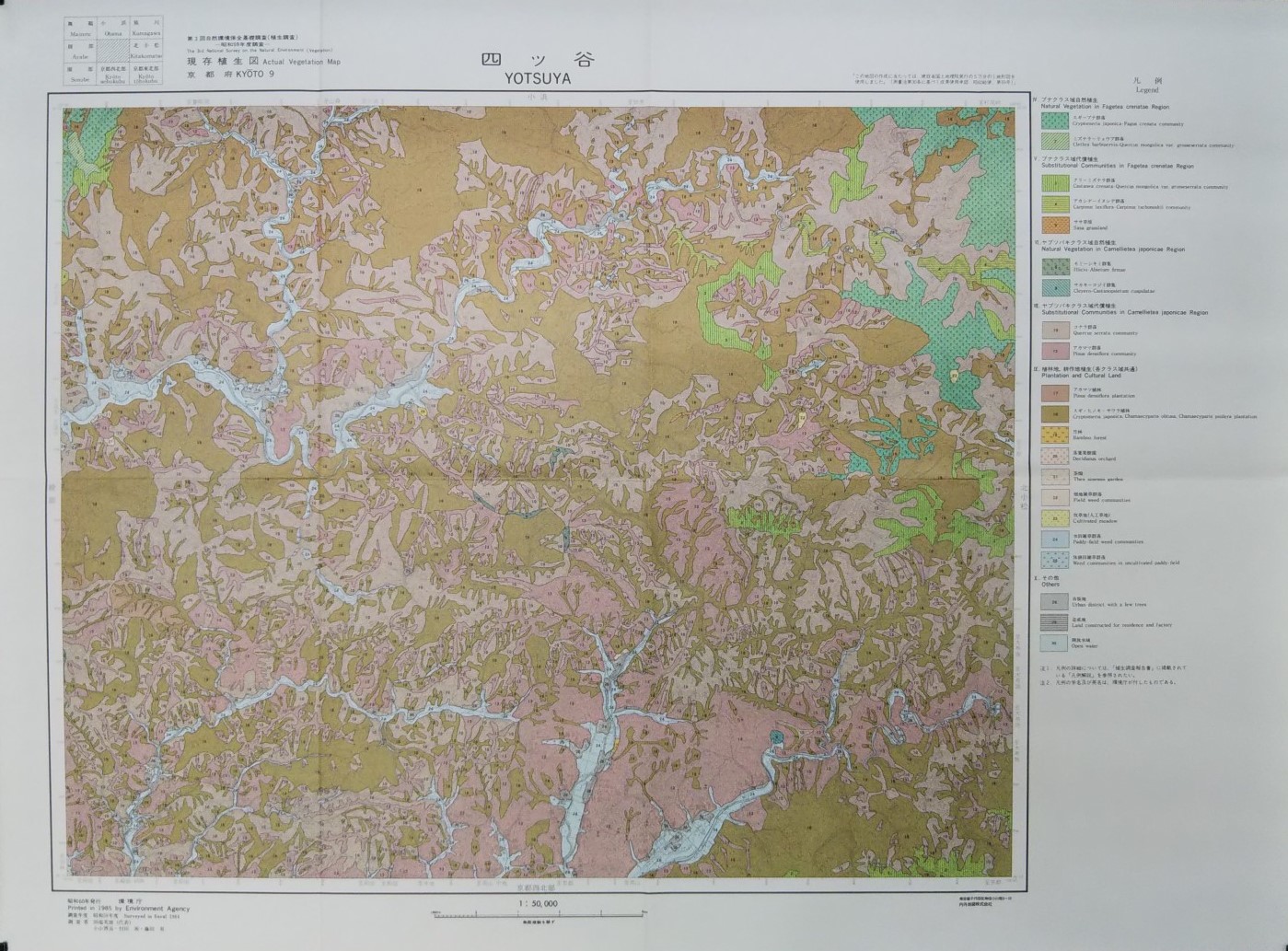Click the Open water legend swatch

tap(1054, 644)
